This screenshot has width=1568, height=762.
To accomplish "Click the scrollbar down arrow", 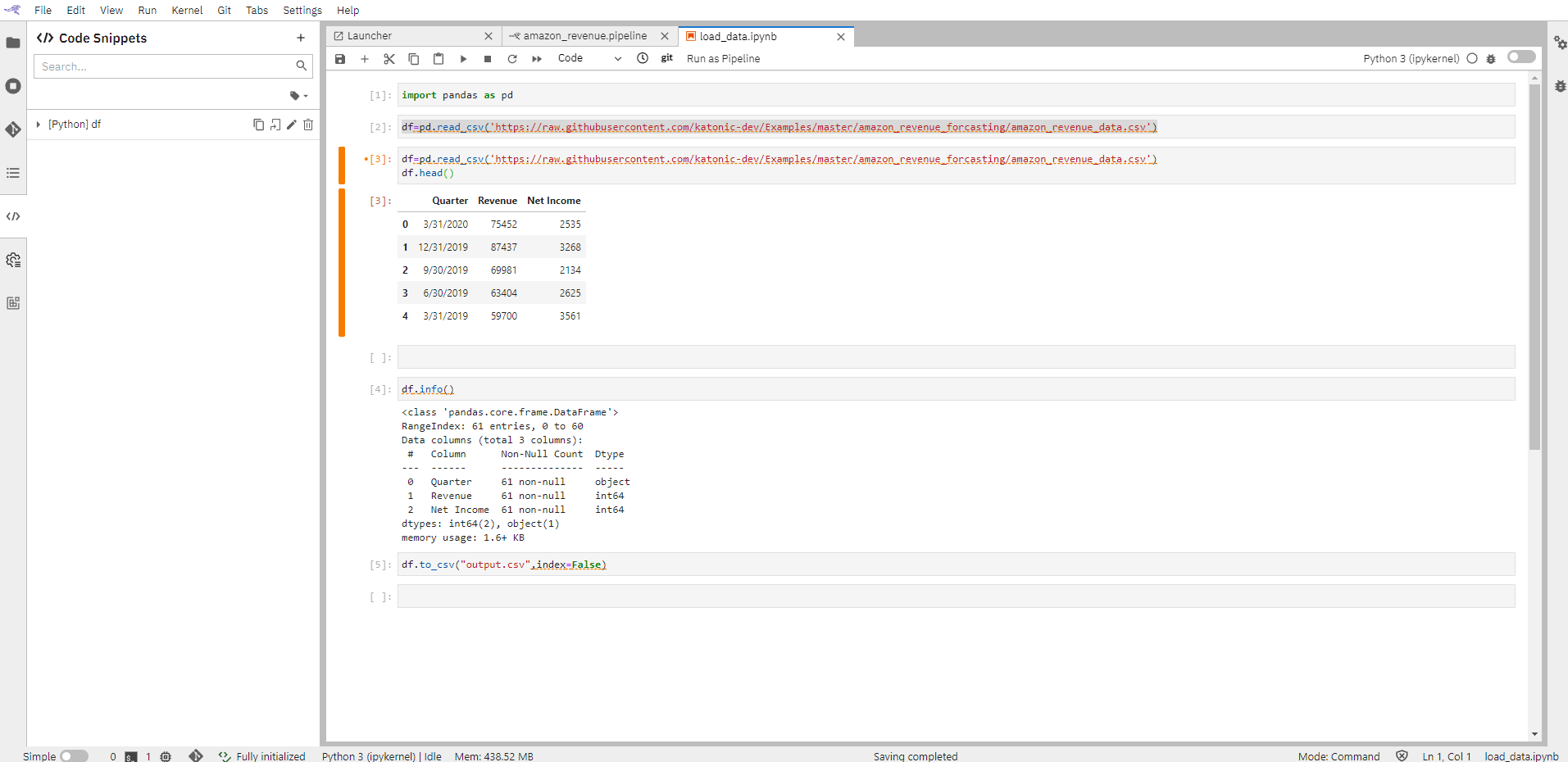I will pyautogui.click(x=1534, y=734).
